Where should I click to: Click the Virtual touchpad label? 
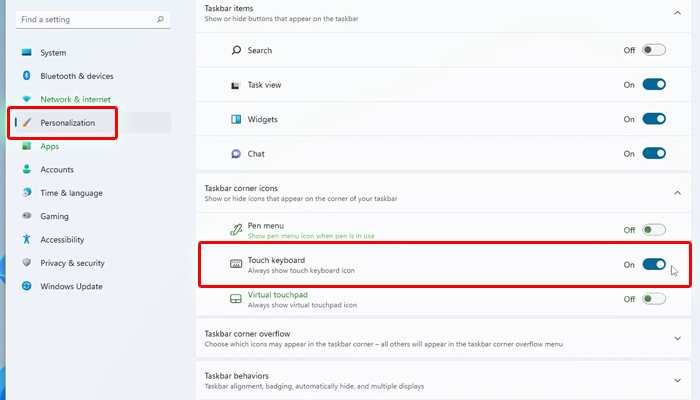pos(278,295)
